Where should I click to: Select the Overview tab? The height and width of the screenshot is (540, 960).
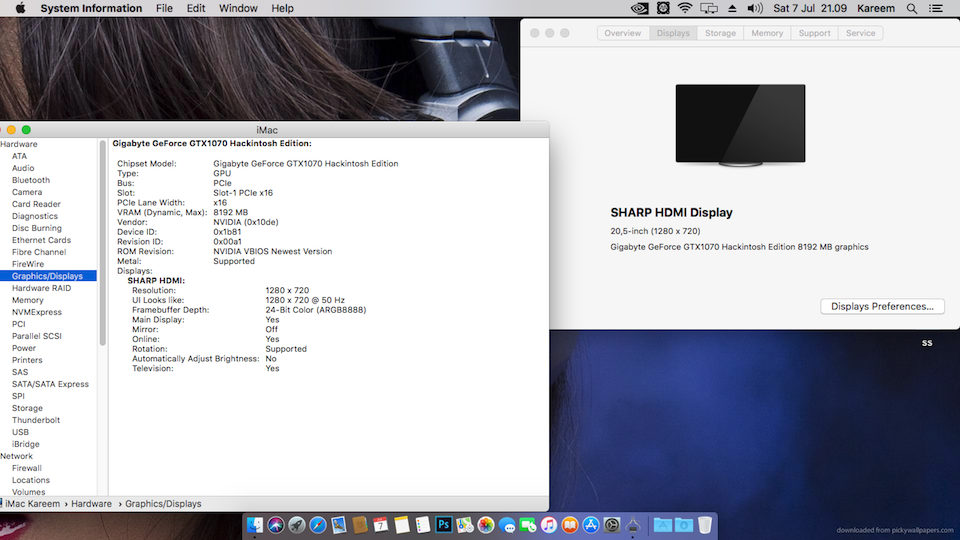(622, 33)
